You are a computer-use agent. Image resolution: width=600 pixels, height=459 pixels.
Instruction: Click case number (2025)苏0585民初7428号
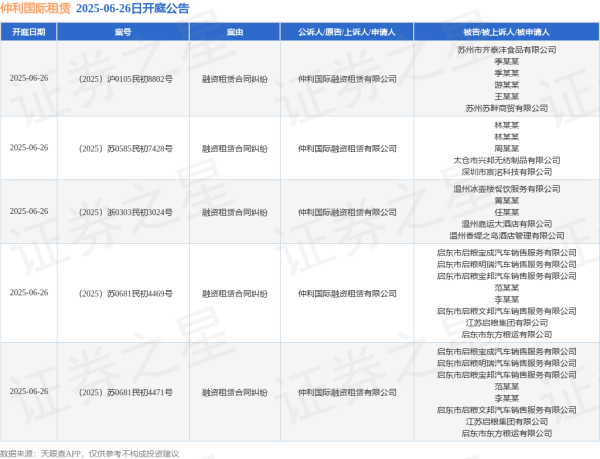pyautogui.click(x=126, y=148)
